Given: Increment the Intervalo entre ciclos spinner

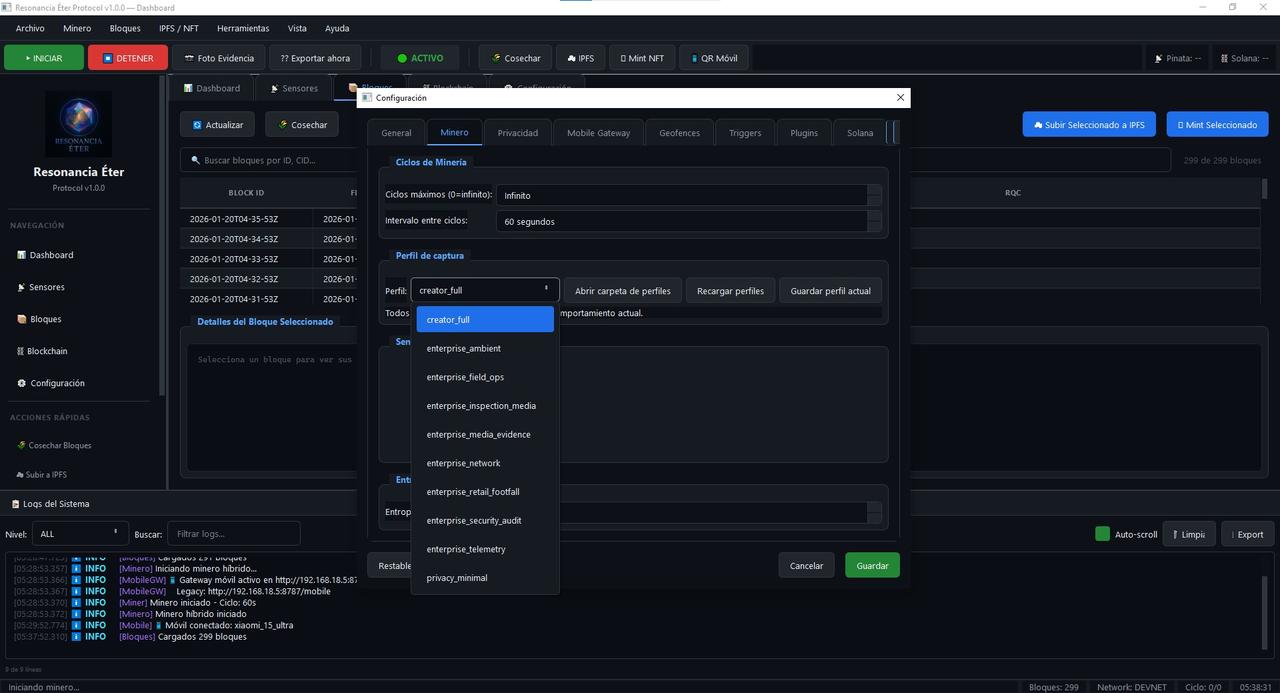Looking at the screenshot, I should [874, 216].
